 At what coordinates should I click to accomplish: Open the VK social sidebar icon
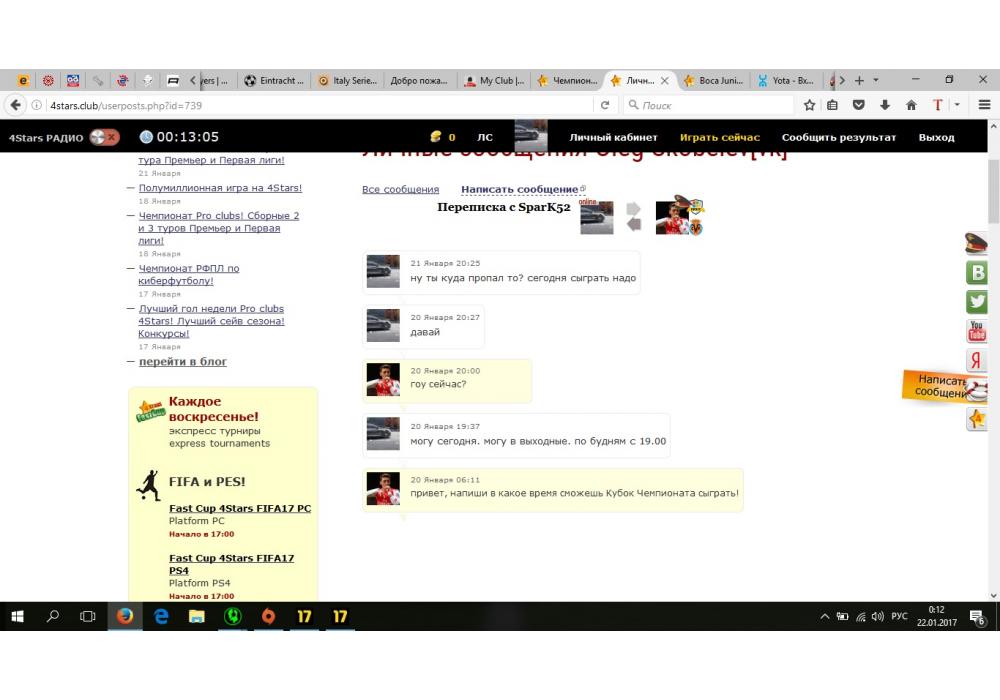click(977, 273)
